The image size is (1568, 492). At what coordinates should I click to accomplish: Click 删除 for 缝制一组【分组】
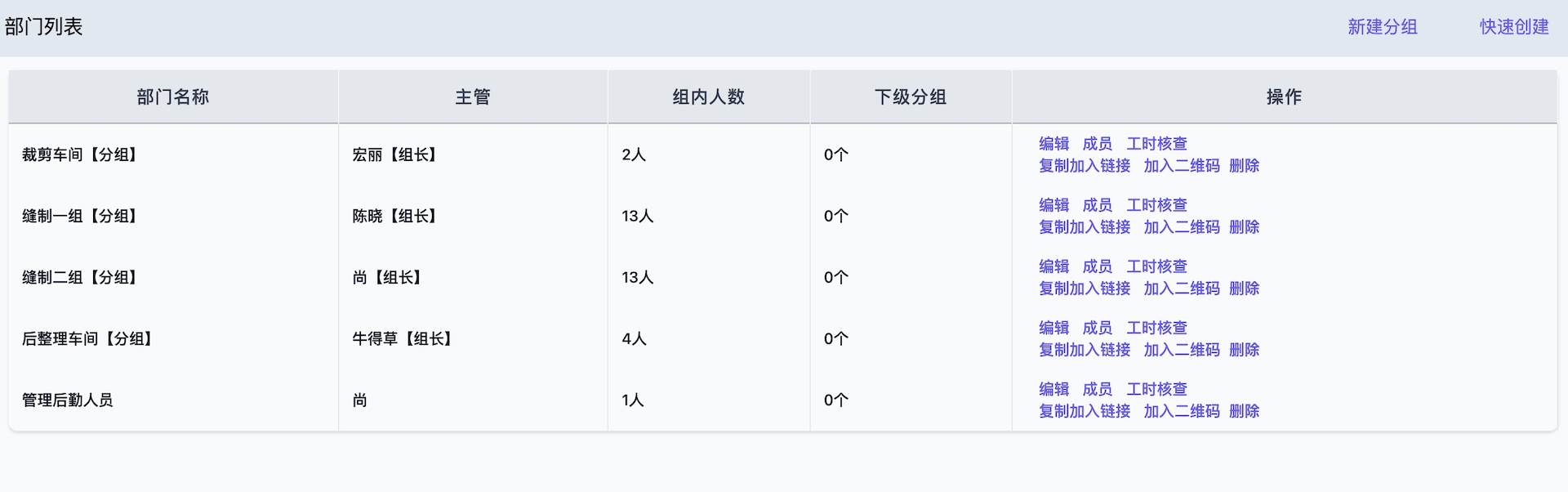1245,227
